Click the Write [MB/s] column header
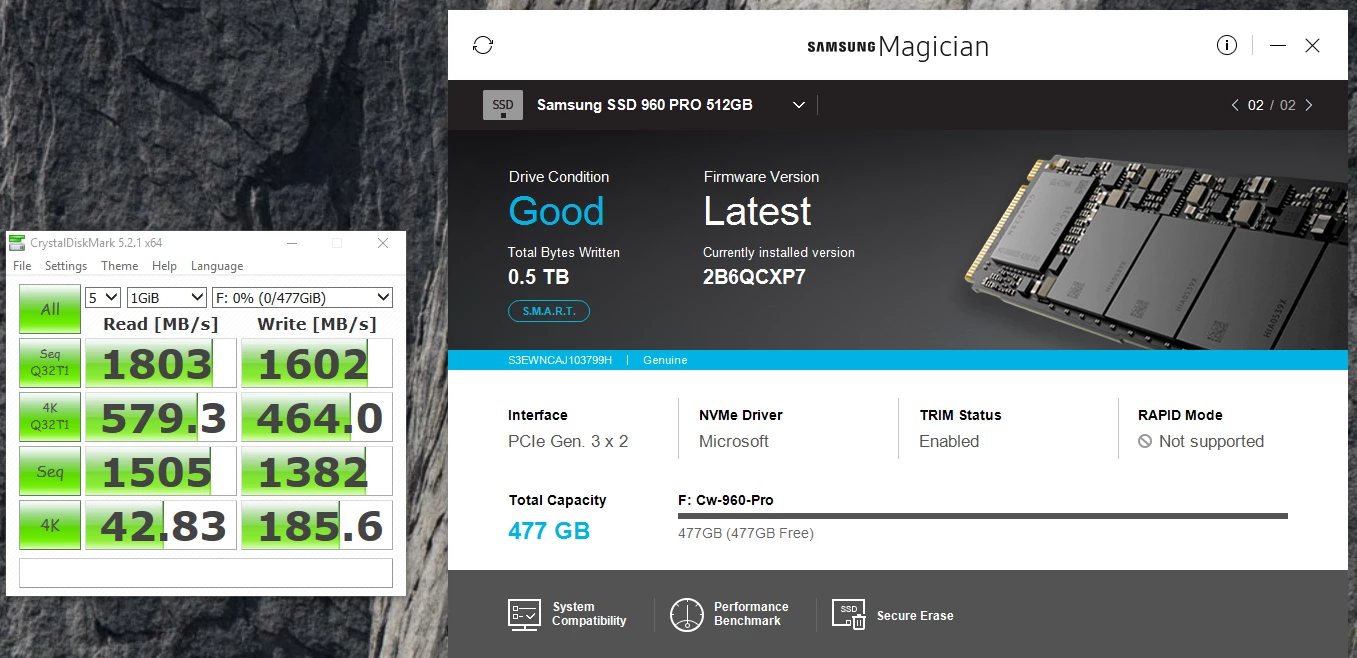This screenshot has width=1357, height=658. pos(317,324)
